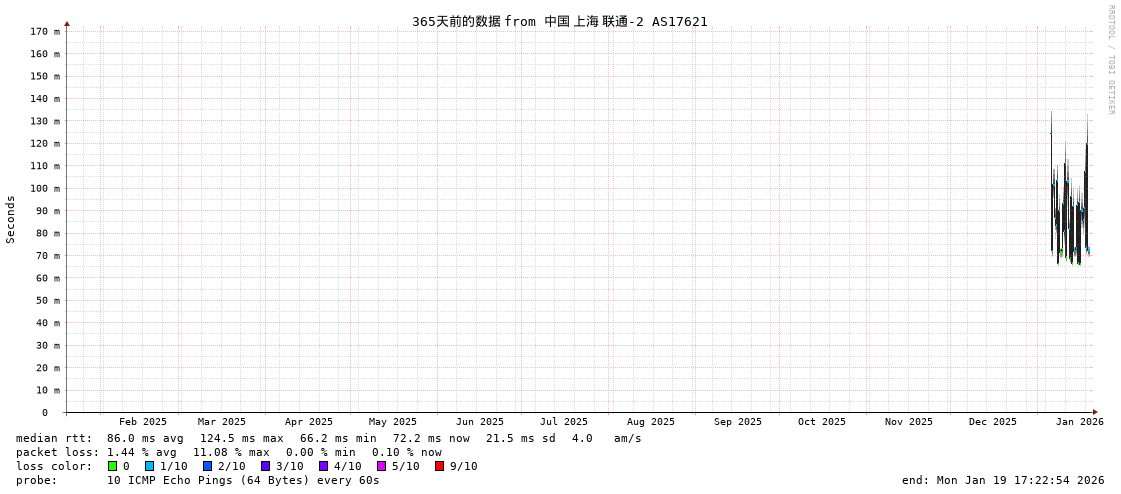
Task: Select the light blue 1/10 loss swatch
Action: coord(150,466)
